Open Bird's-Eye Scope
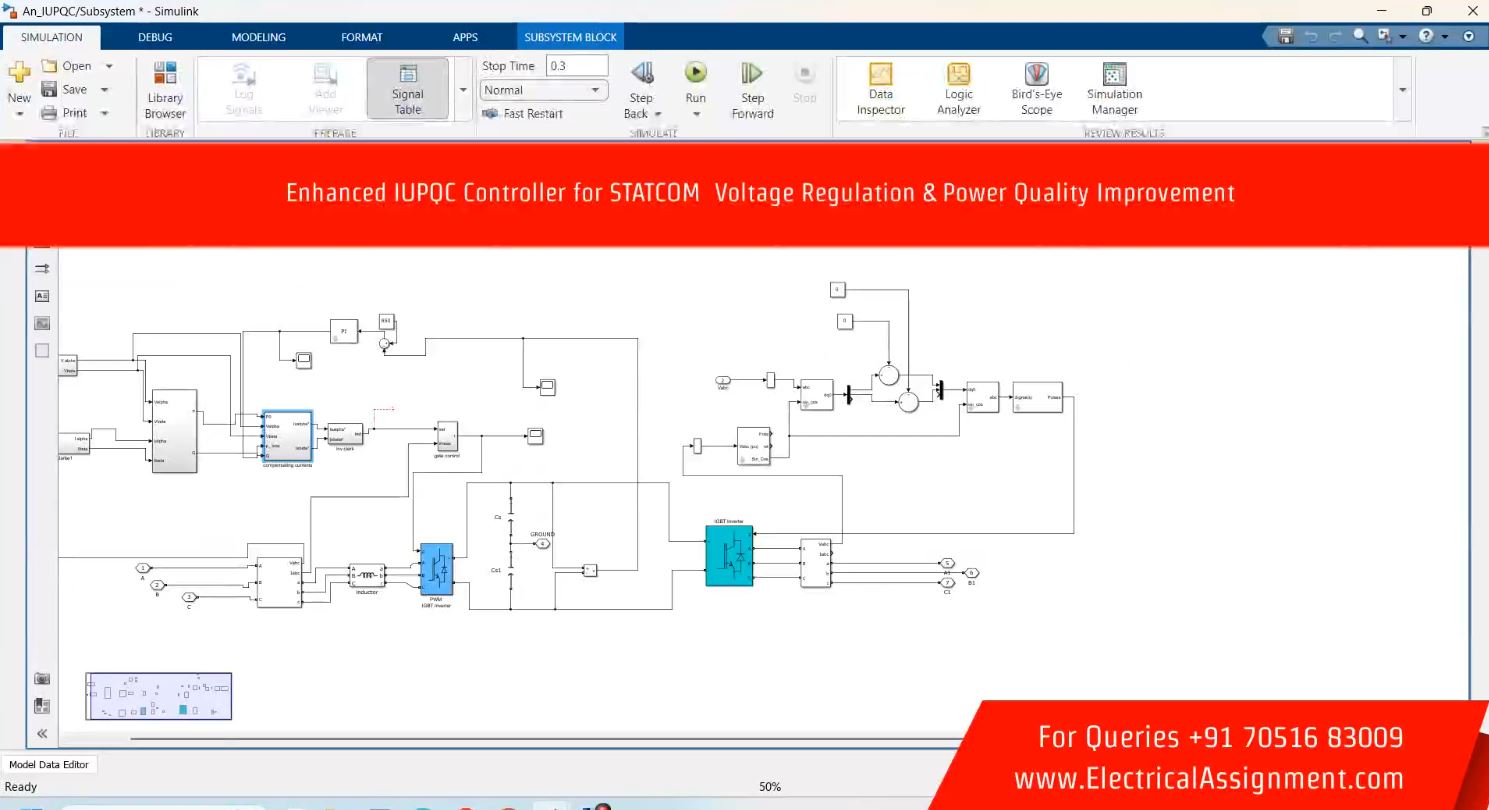The height and width of the screenshot is (810, 1489). [1036, 89]
